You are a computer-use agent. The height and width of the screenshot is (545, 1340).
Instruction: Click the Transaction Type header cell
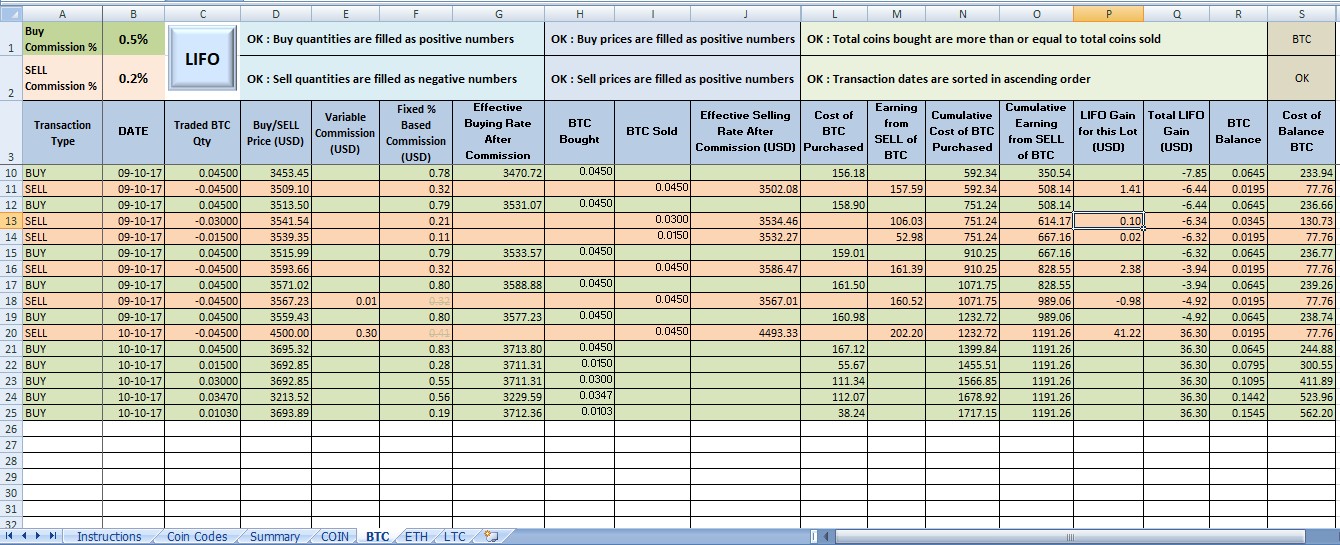point(62,132)
